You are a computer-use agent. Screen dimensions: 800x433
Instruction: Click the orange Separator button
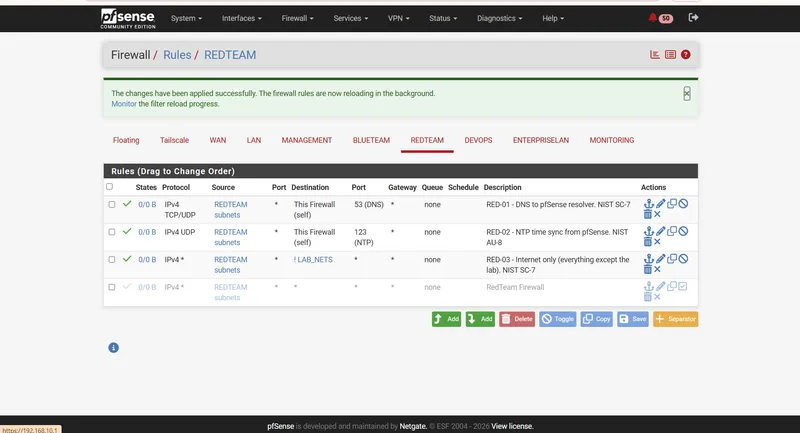[676, 319]
